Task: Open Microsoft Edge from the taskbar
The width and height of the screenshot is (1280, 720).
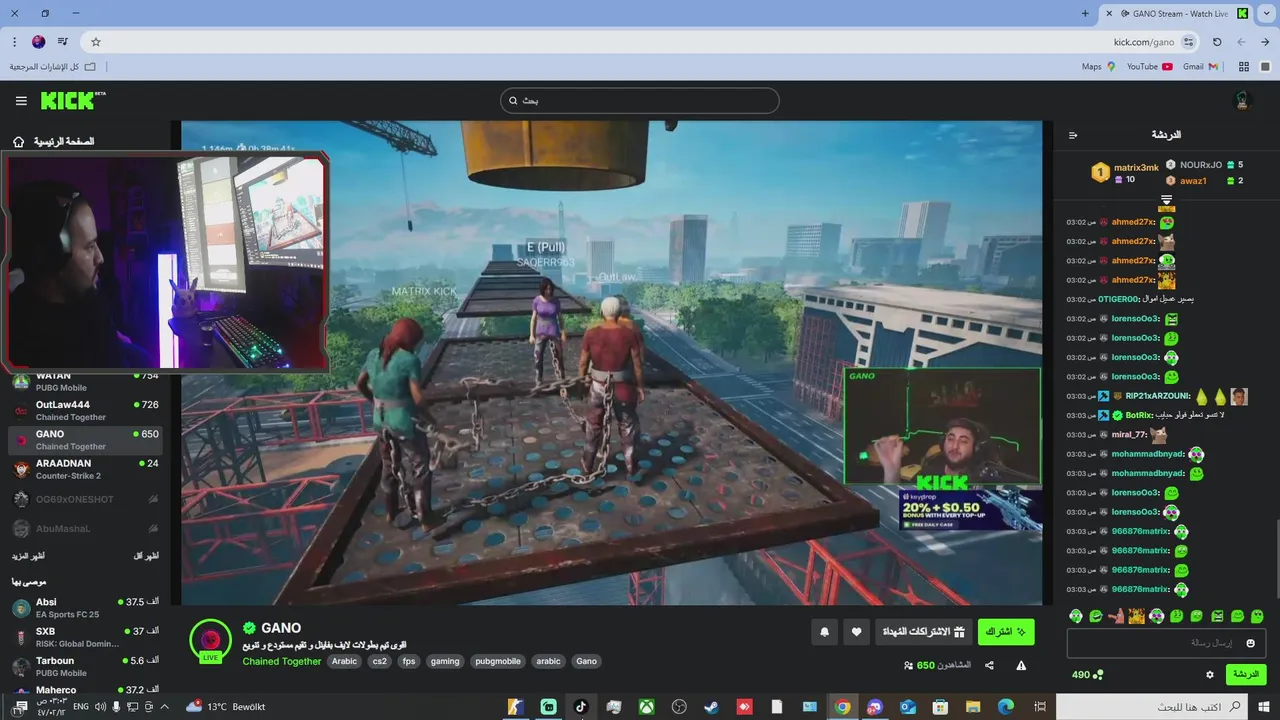Action: (x=1006, y=707)
